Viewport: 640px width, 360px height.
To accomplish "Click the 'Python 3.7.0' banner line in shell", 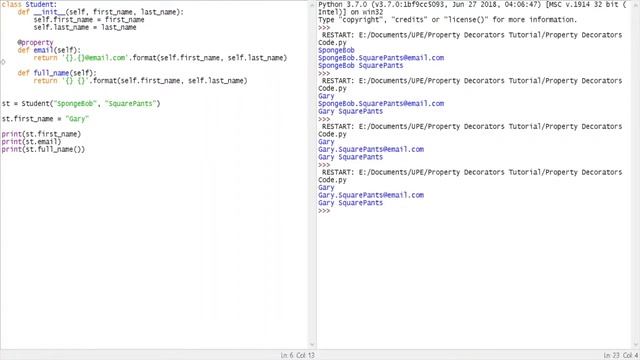I will [472, 4].
